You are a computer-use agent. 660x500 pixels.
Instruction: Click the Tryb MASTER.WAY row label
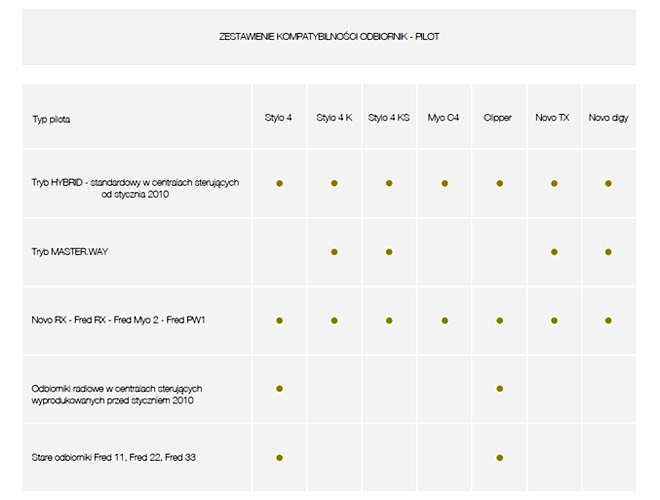(x=70, y=252)
